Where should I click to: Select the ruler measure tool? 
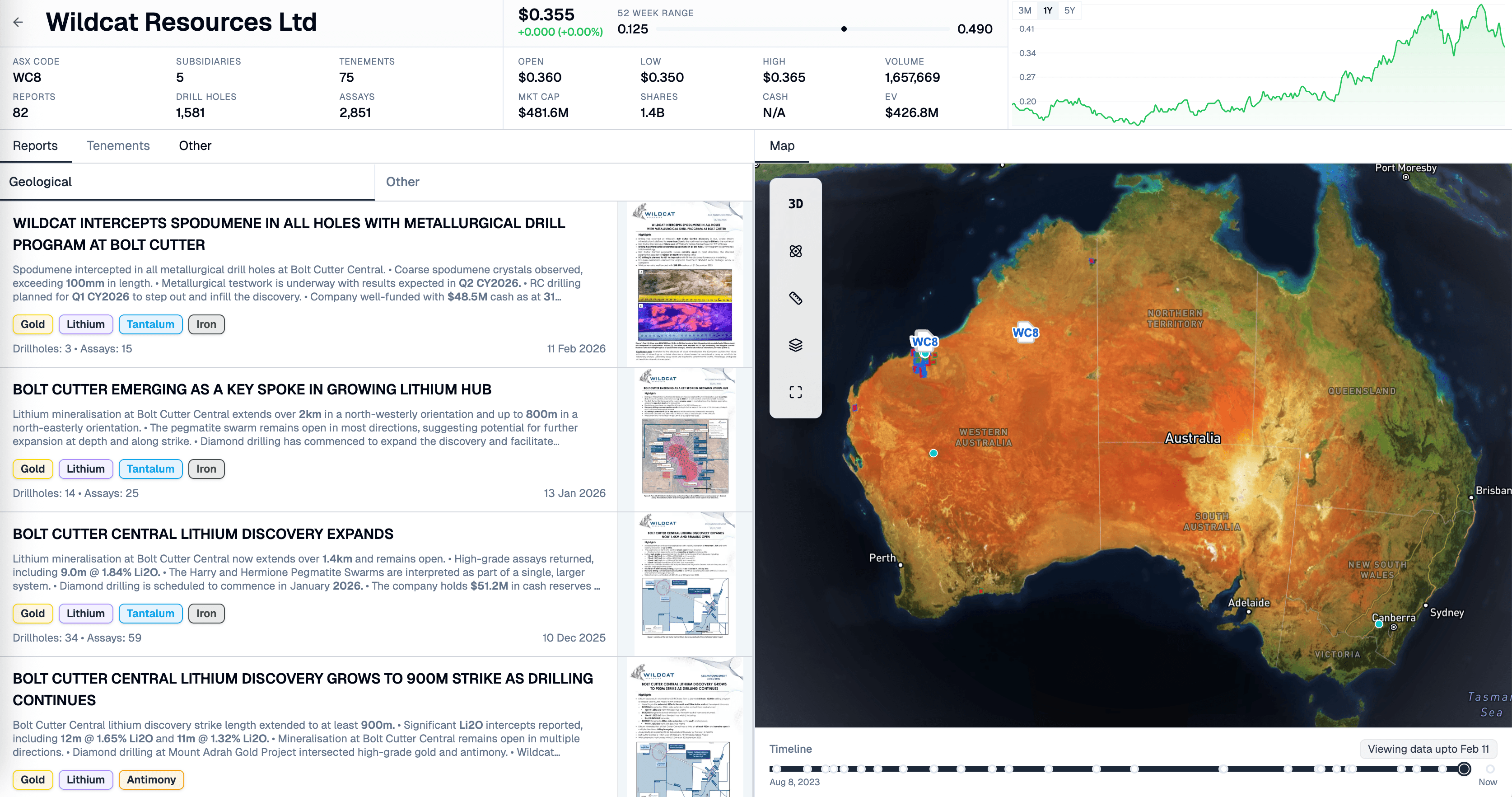(x=795, y=298)
